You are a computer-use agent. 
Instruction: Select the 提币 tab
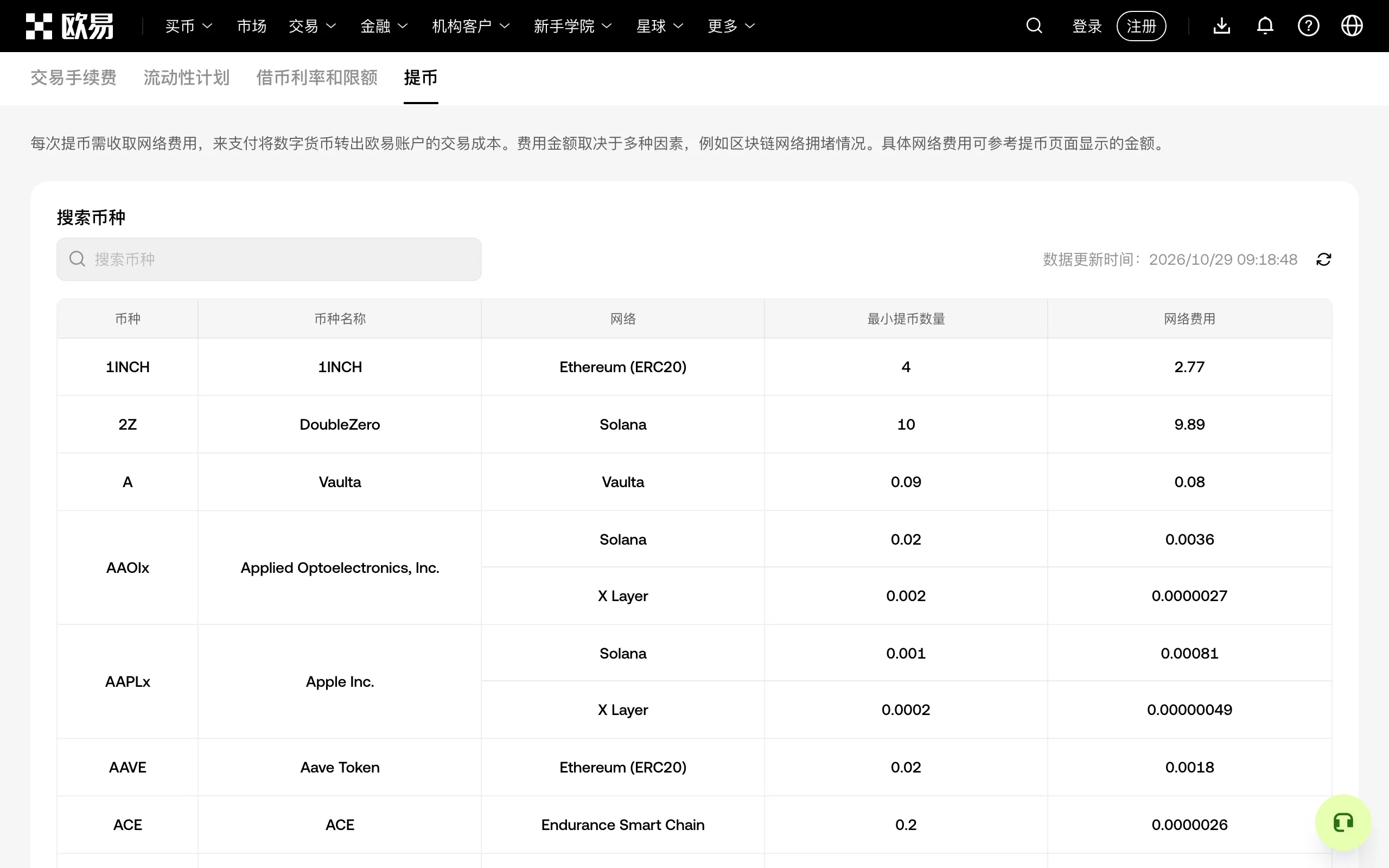click(x=420, y=78)
